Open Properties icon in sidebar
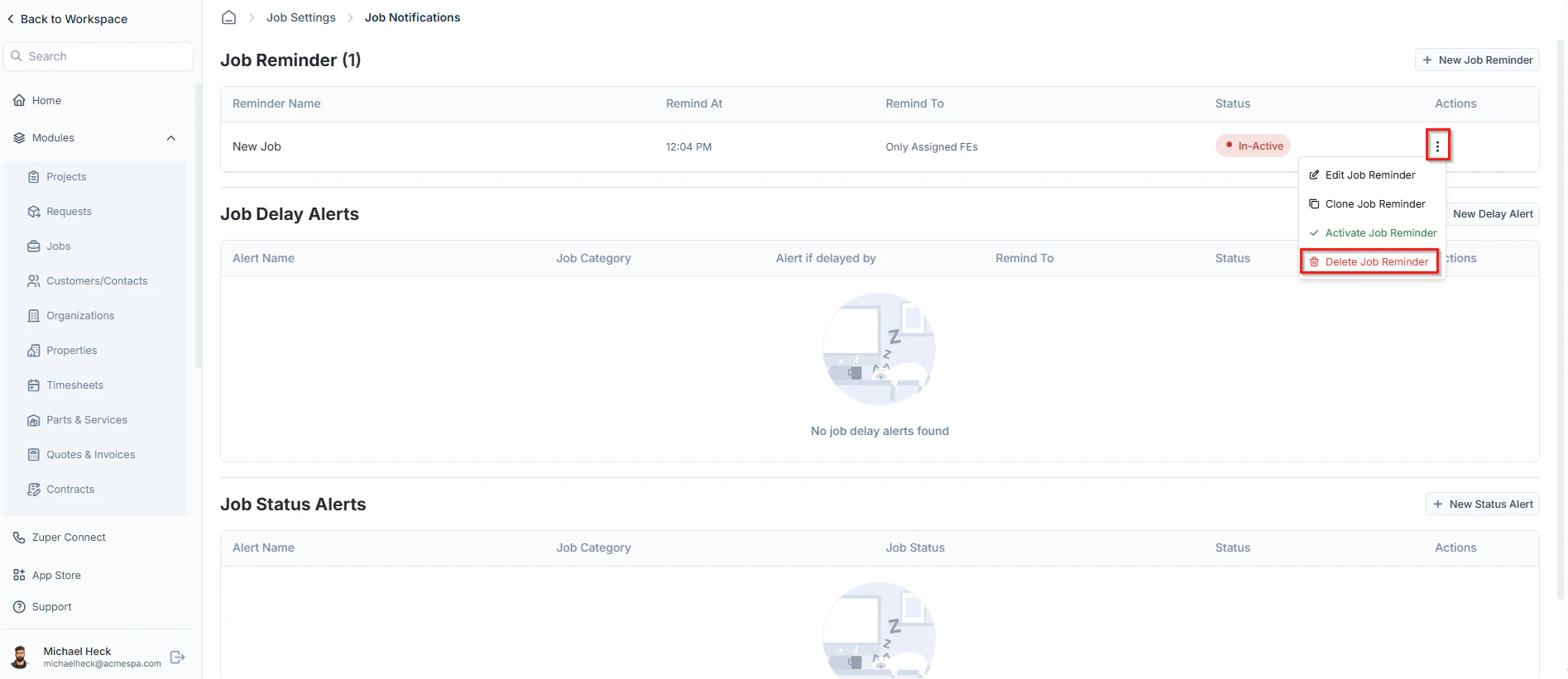This screenshot has width=1568, height=679. pos(34,351)
